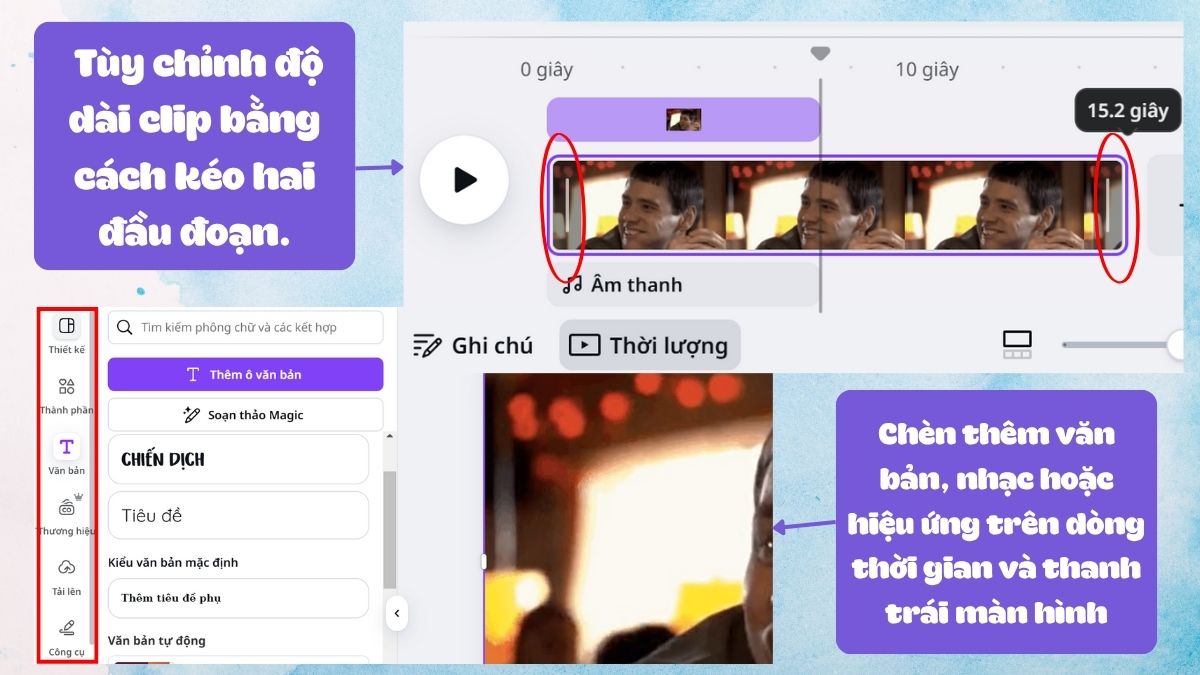The width and height of the screenshot is (1200, 675).
Task: Click the clip's left trim handle
Action: pos(567,206)
